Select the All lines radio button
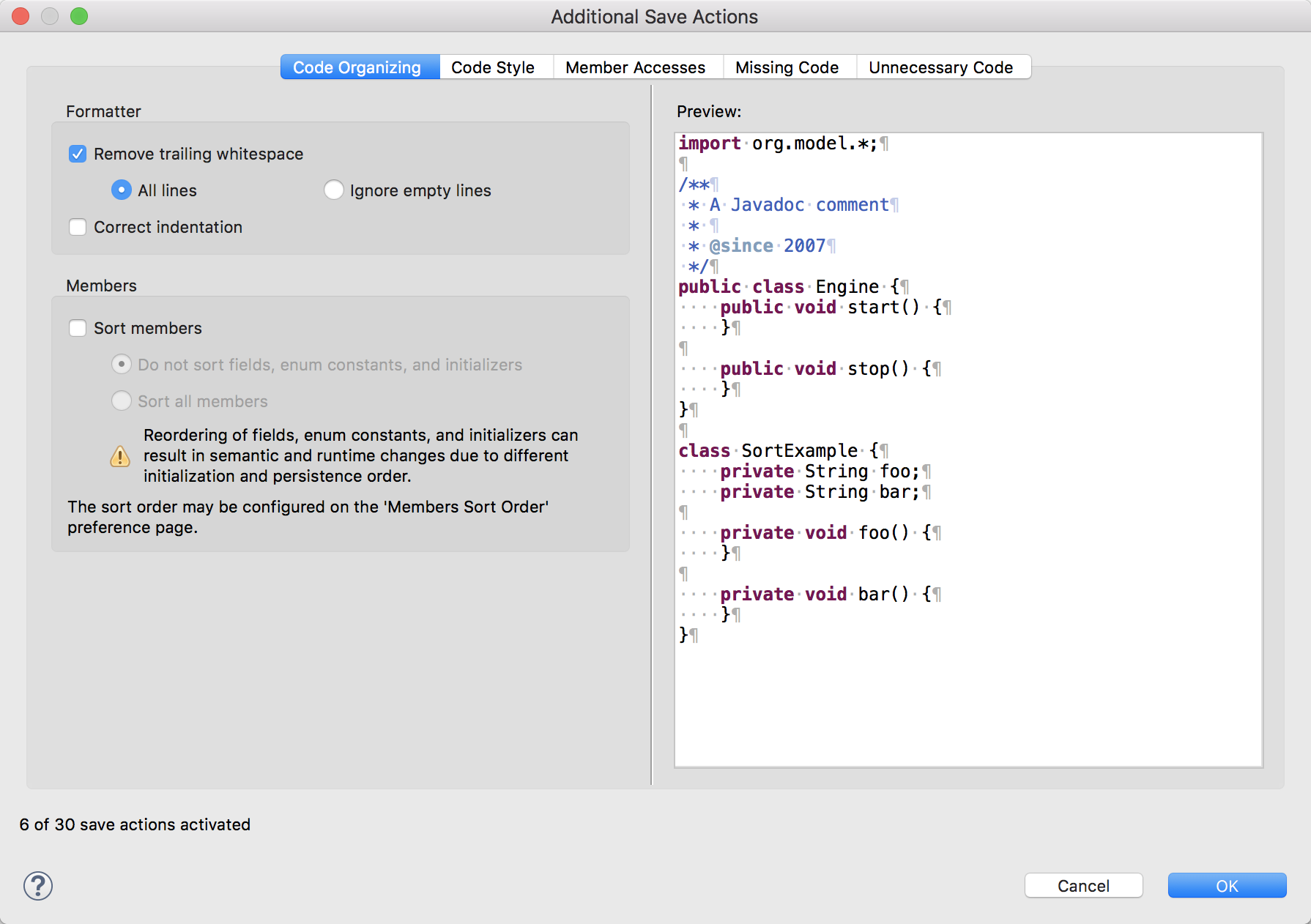This screenshot has height=924, width=1311. click(122, 190)
